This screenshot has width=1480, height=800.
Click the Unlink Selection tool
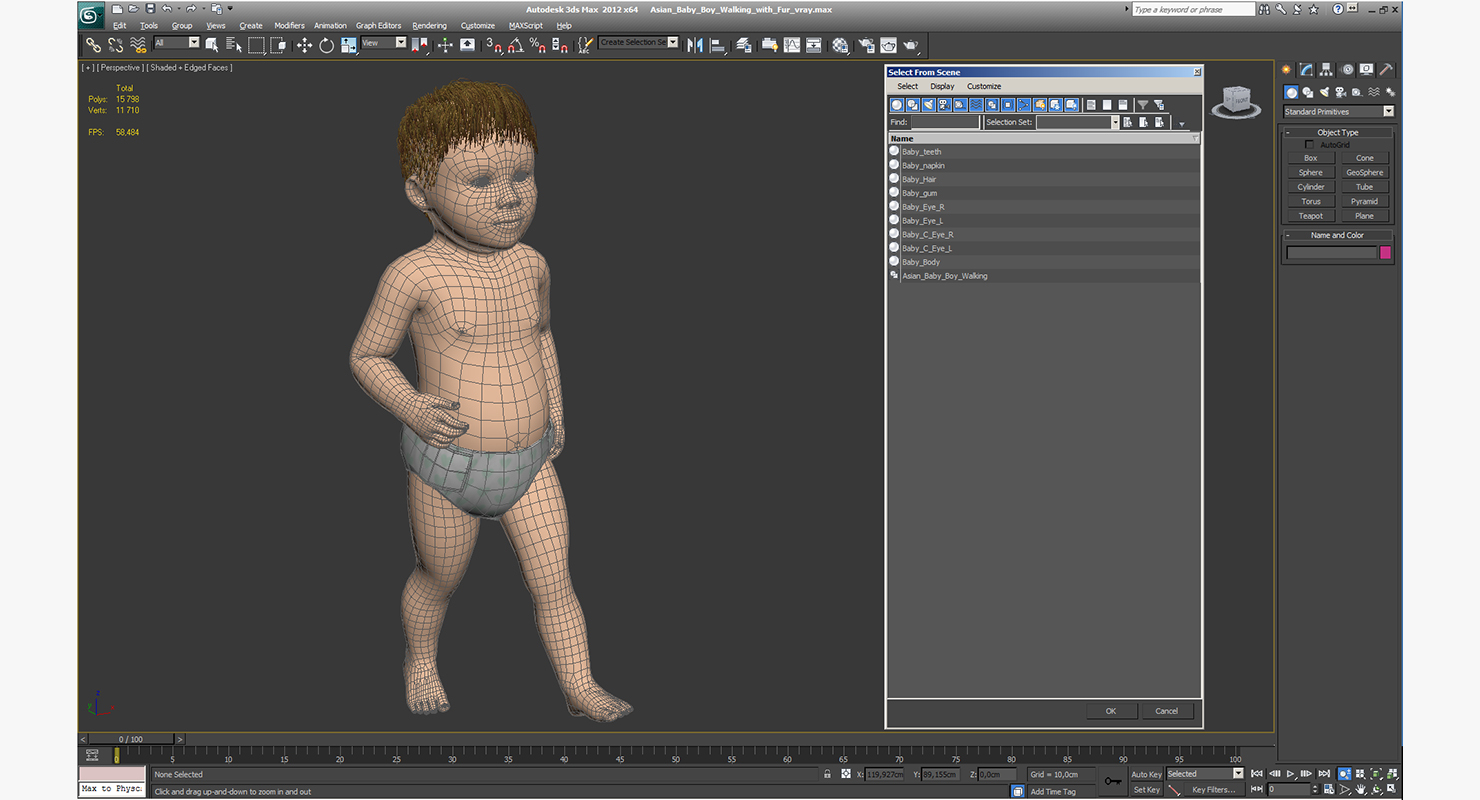point(116,45)
